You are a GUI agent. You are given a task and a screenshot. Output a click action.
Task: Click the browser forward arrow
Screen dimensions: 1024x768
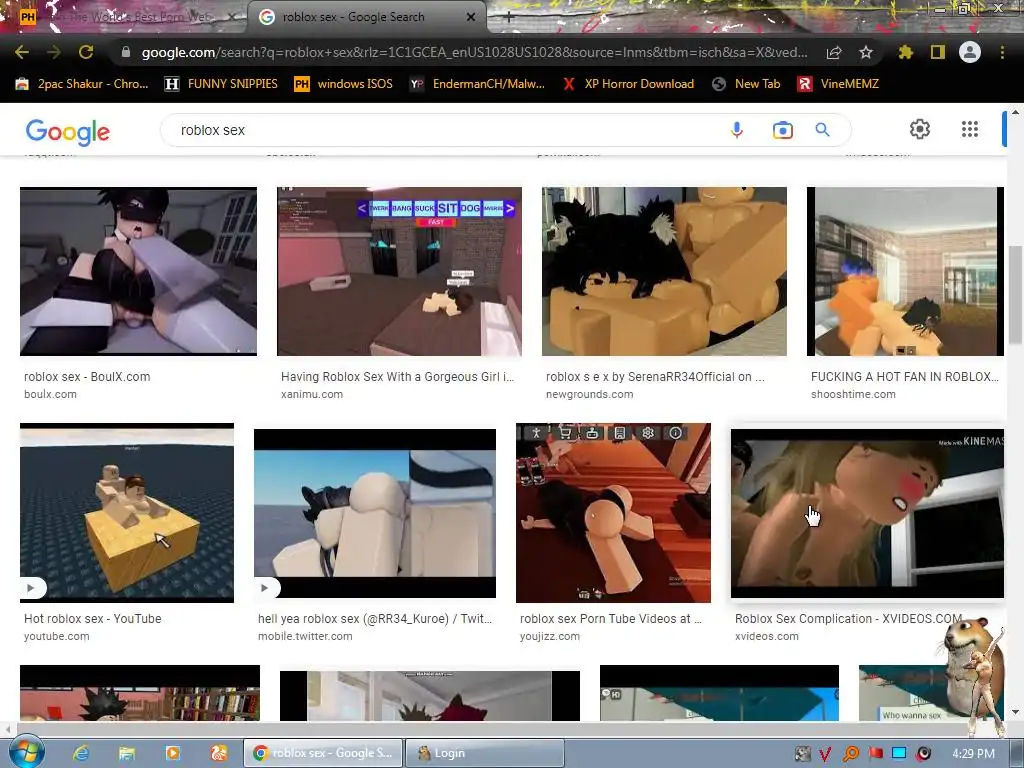(54, 52)
